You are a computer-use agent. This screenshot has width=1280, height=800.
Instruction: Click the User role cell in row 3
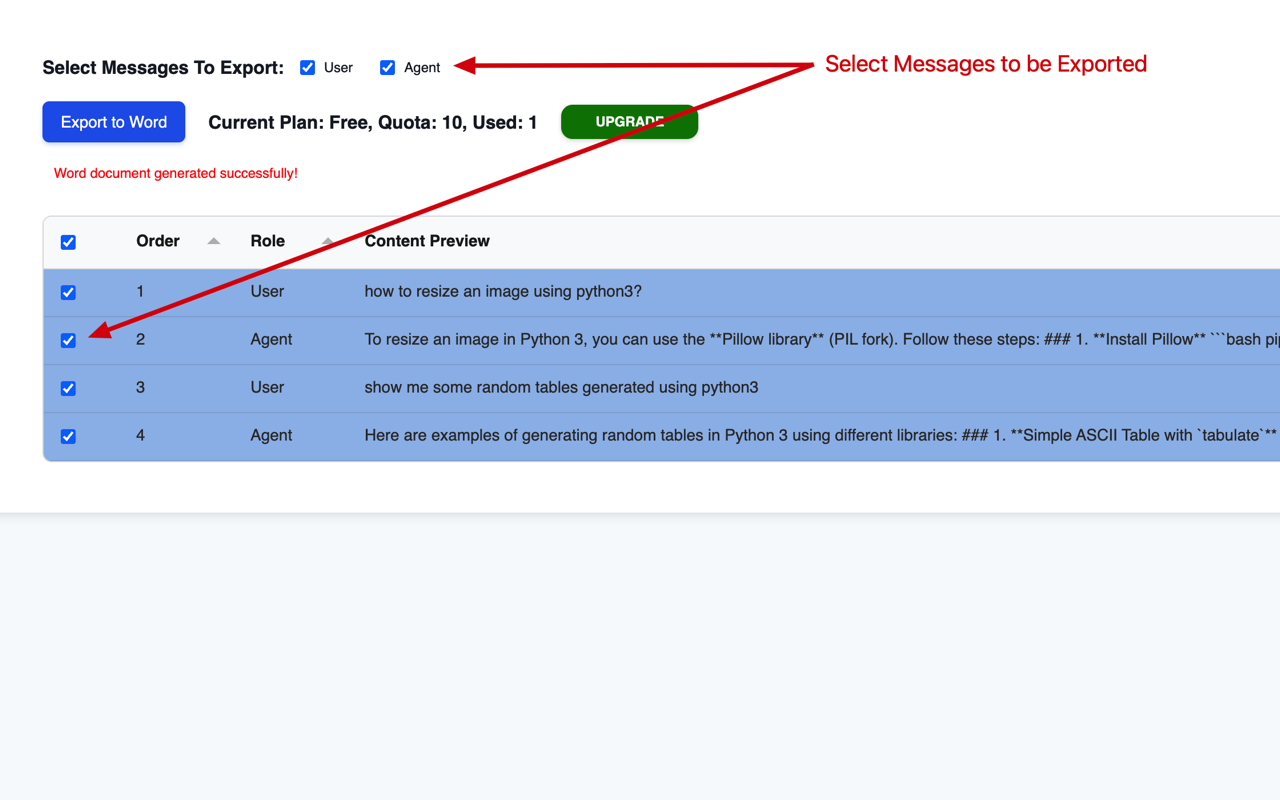[x=267, y=387]
